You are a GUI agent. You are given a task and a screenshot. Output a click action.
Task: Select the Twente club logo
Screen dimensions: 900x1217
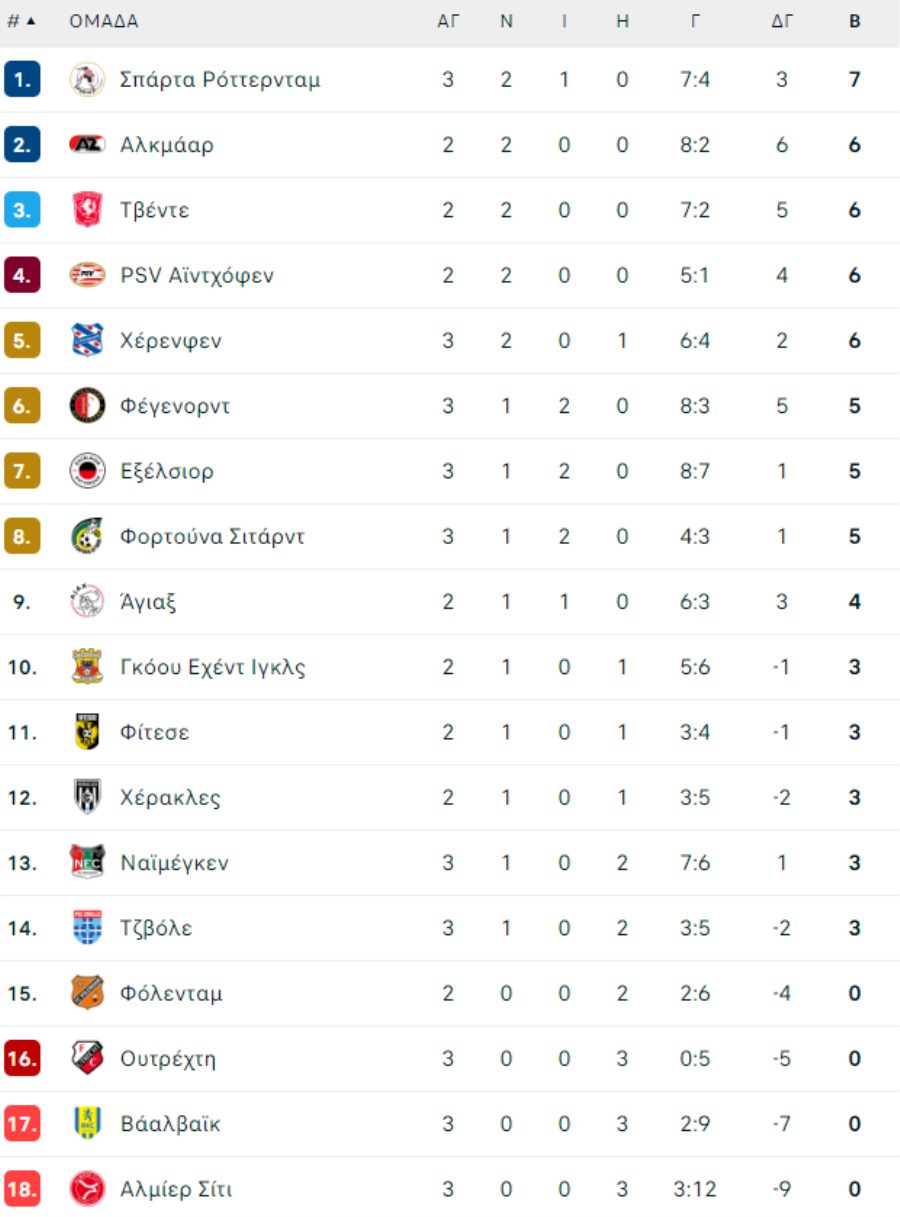point(87,210)
